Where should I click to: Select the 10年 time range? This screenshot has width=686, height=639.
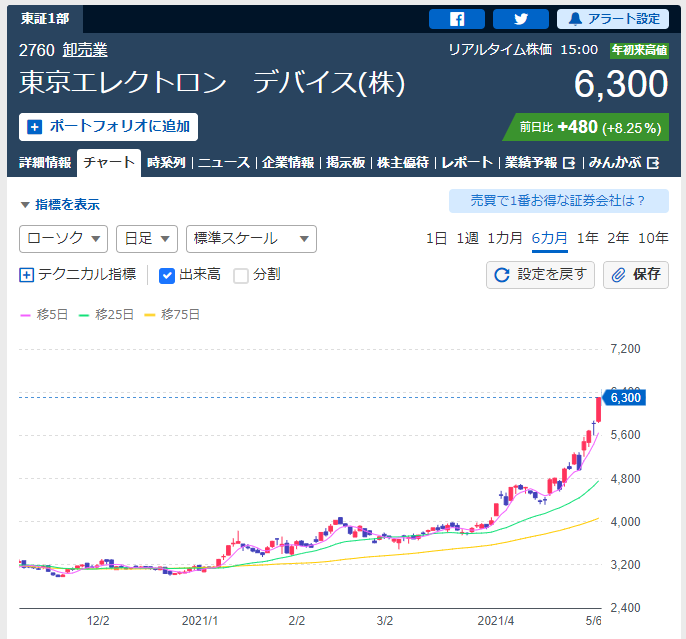pyautogui.click(x=653, y=238)
